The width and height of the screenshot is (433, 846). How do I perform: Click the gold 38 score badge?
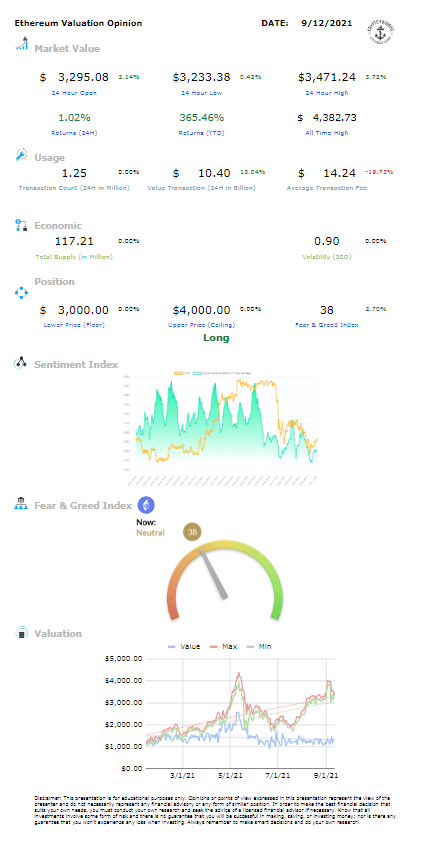pos(192,533)
